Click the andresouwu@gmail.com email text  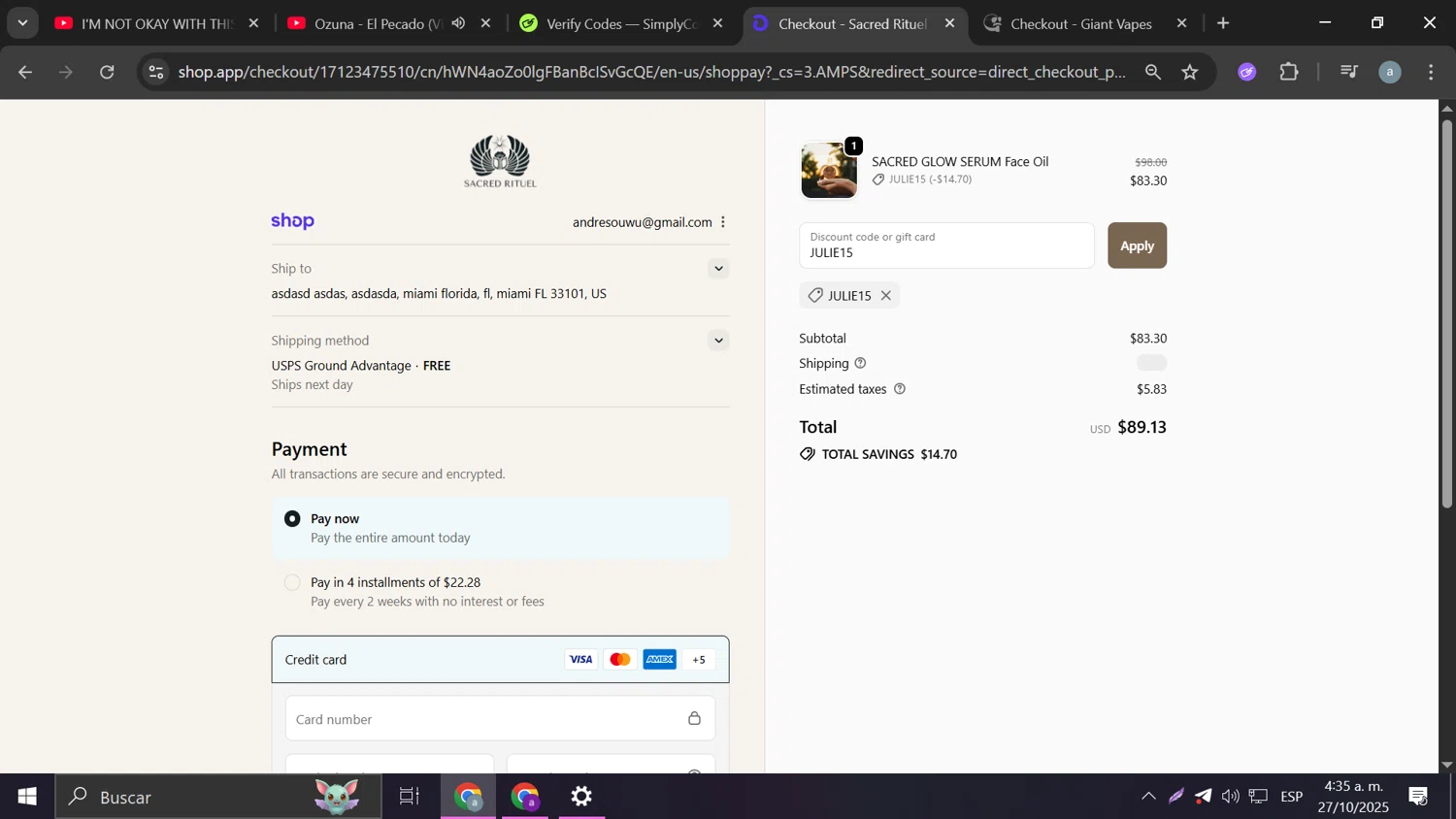tap(643, 222)
